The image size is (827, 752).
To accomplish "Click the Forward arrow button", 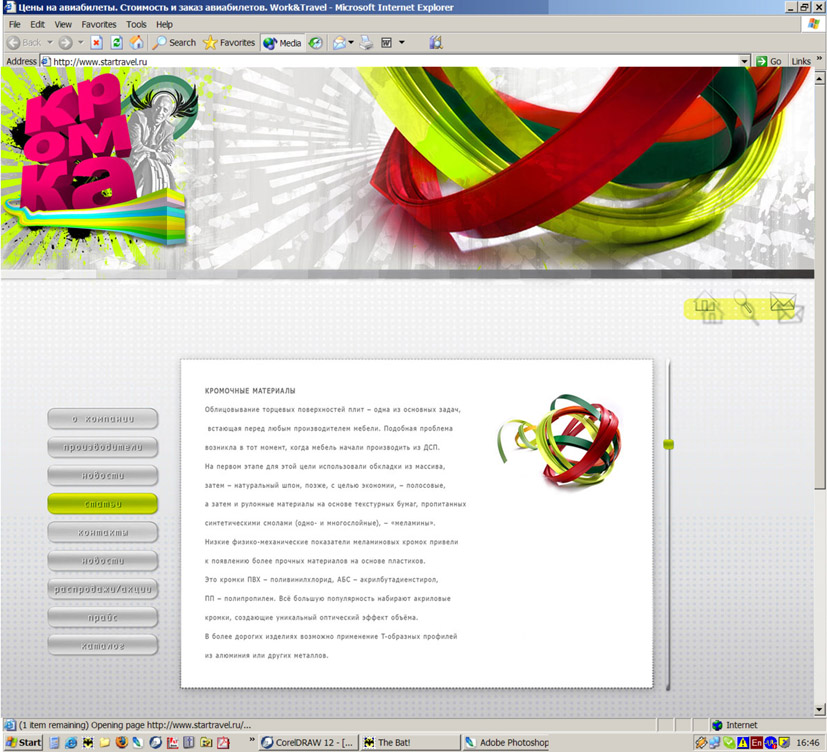I will click(x=65, y=43).
